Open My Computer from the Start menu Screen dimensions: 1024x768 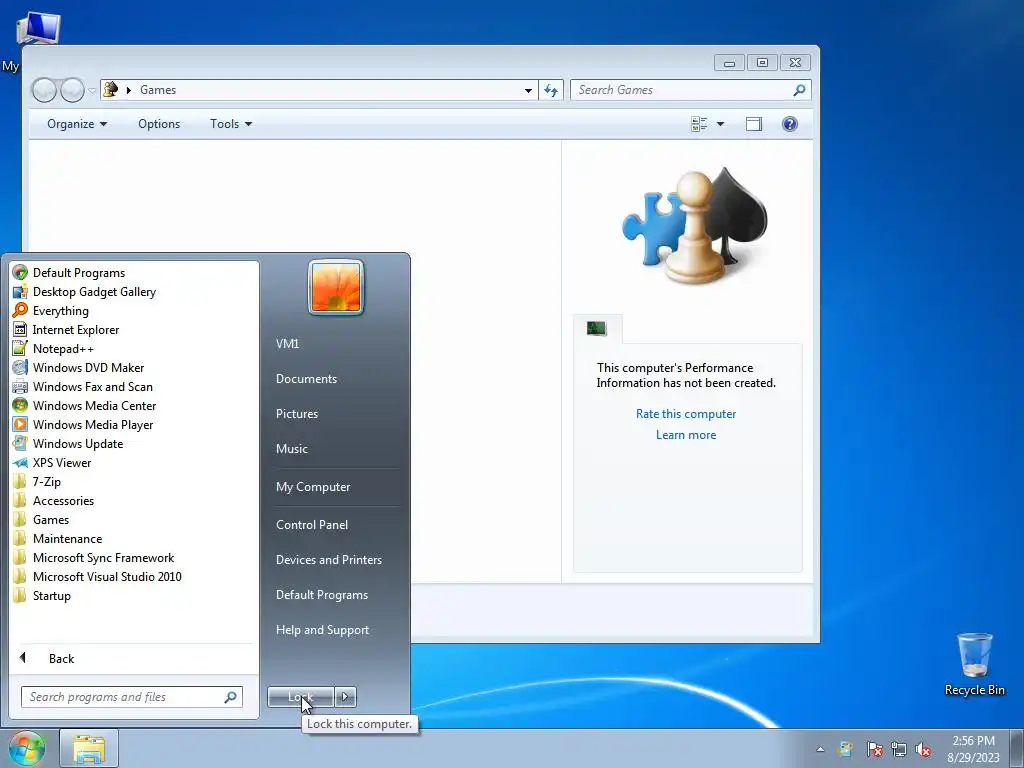pos(313,487)
